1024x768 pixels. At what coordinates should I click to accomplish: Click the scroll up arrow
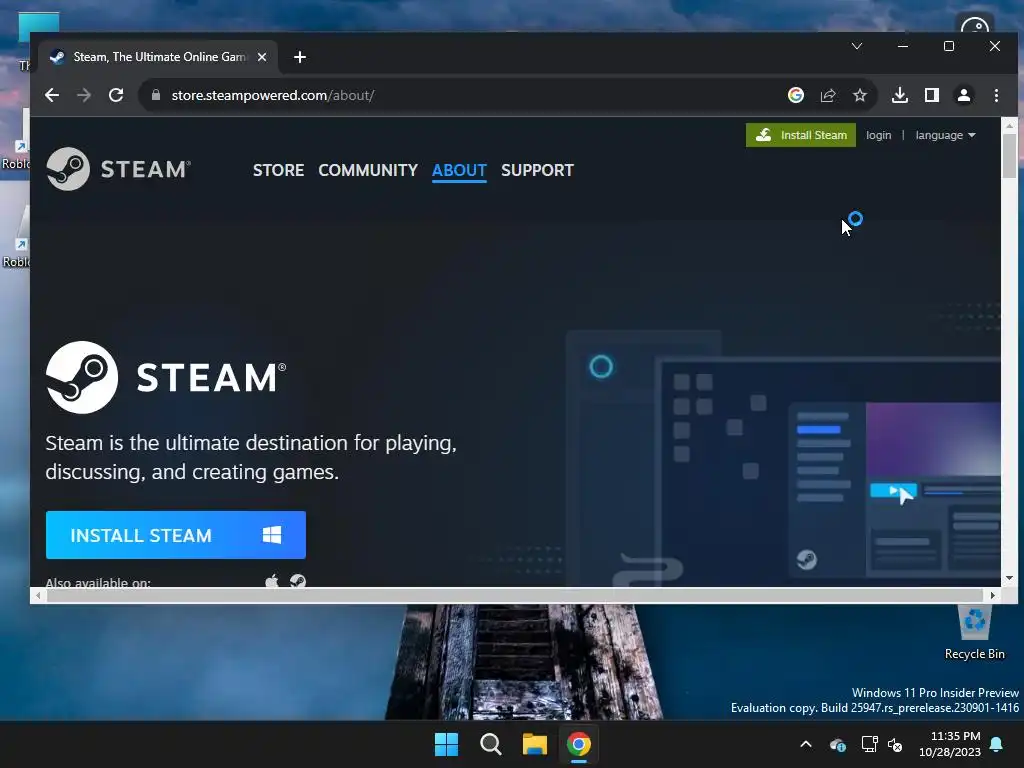[1009, 125]
